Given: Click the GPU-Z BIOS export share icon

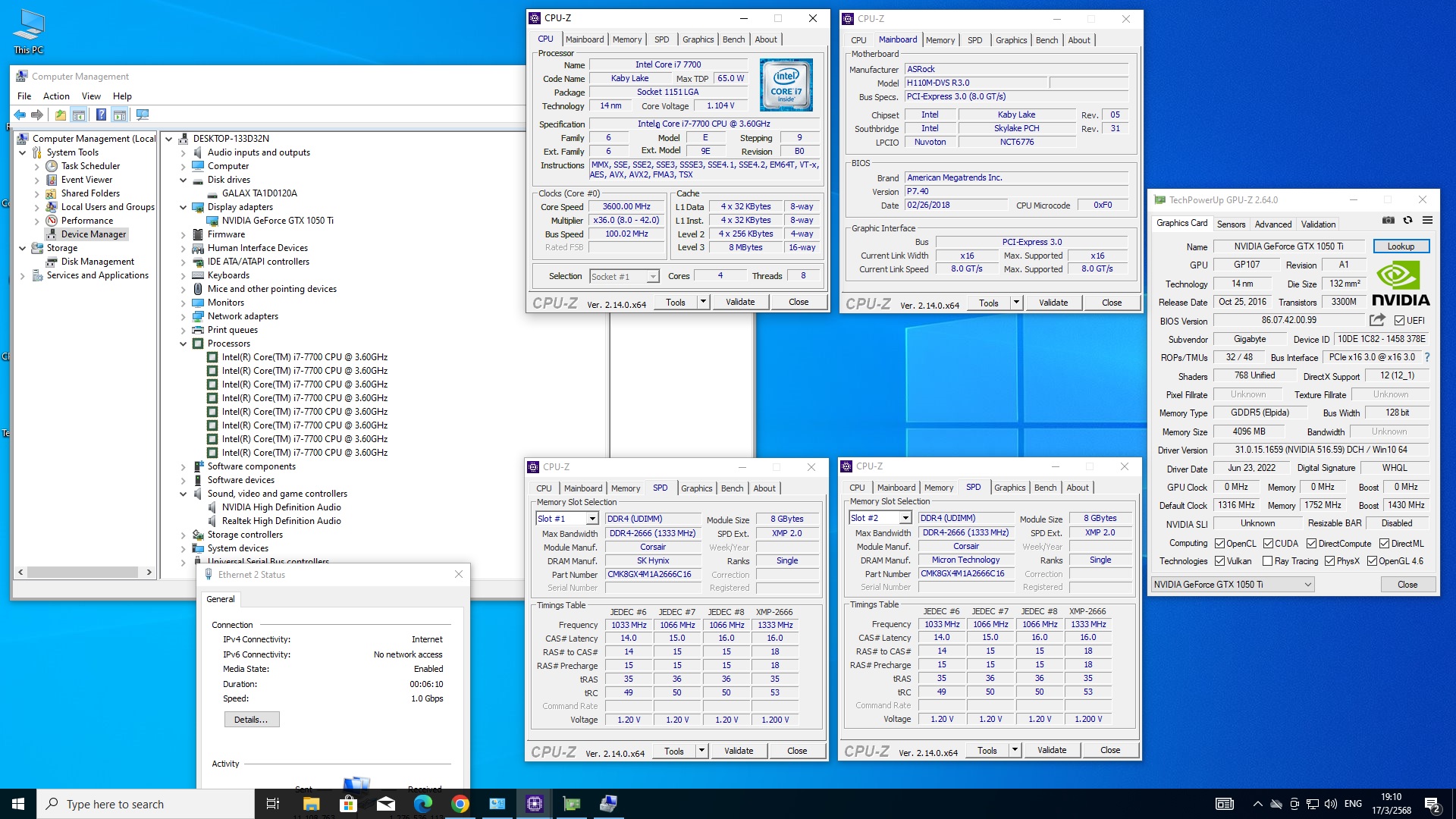Looking at the screenshot, I should 1377,320.
